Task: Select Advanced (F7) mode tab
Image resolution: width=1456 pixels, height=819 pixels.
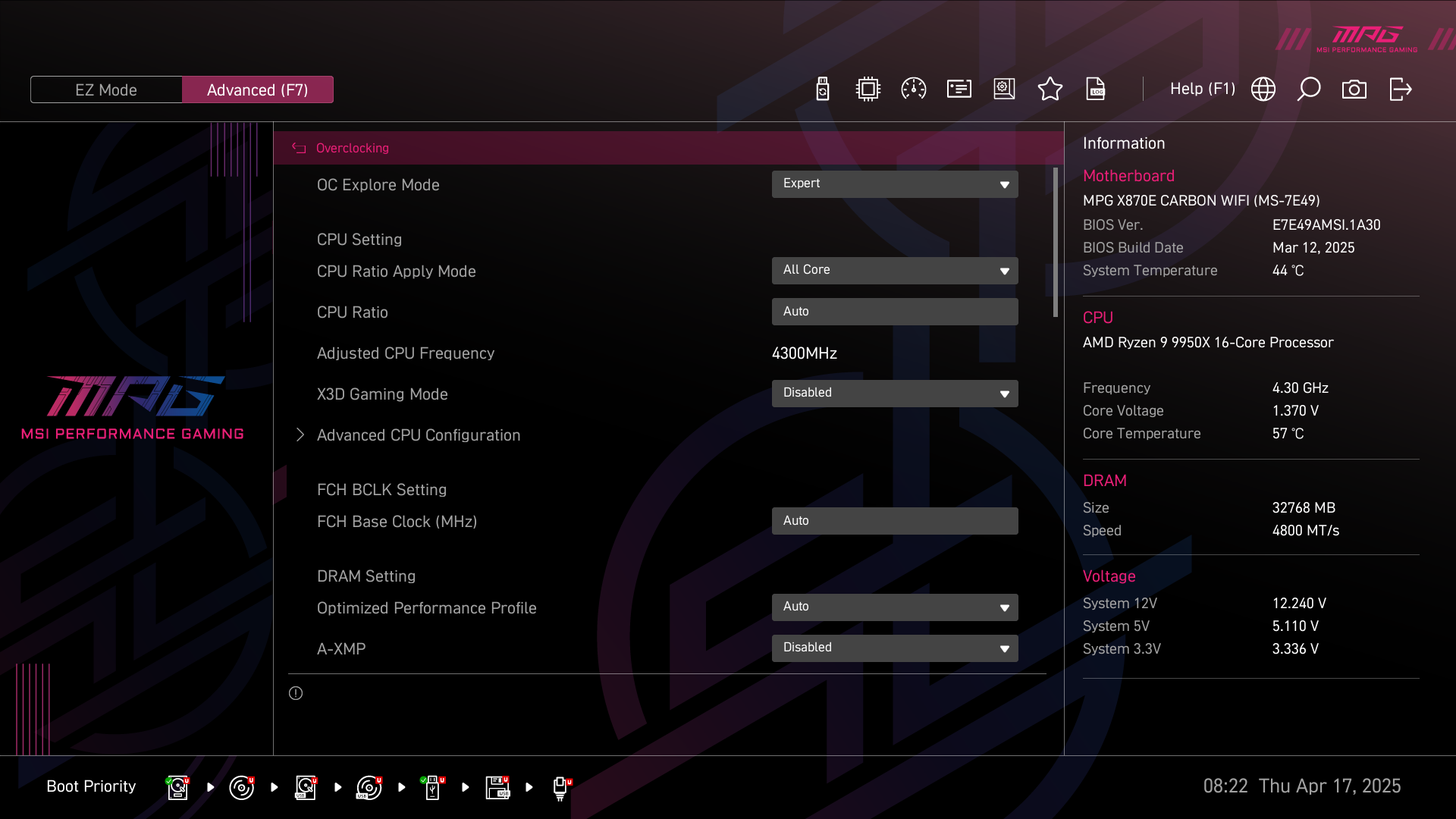Action: click(x=257, y=89)
